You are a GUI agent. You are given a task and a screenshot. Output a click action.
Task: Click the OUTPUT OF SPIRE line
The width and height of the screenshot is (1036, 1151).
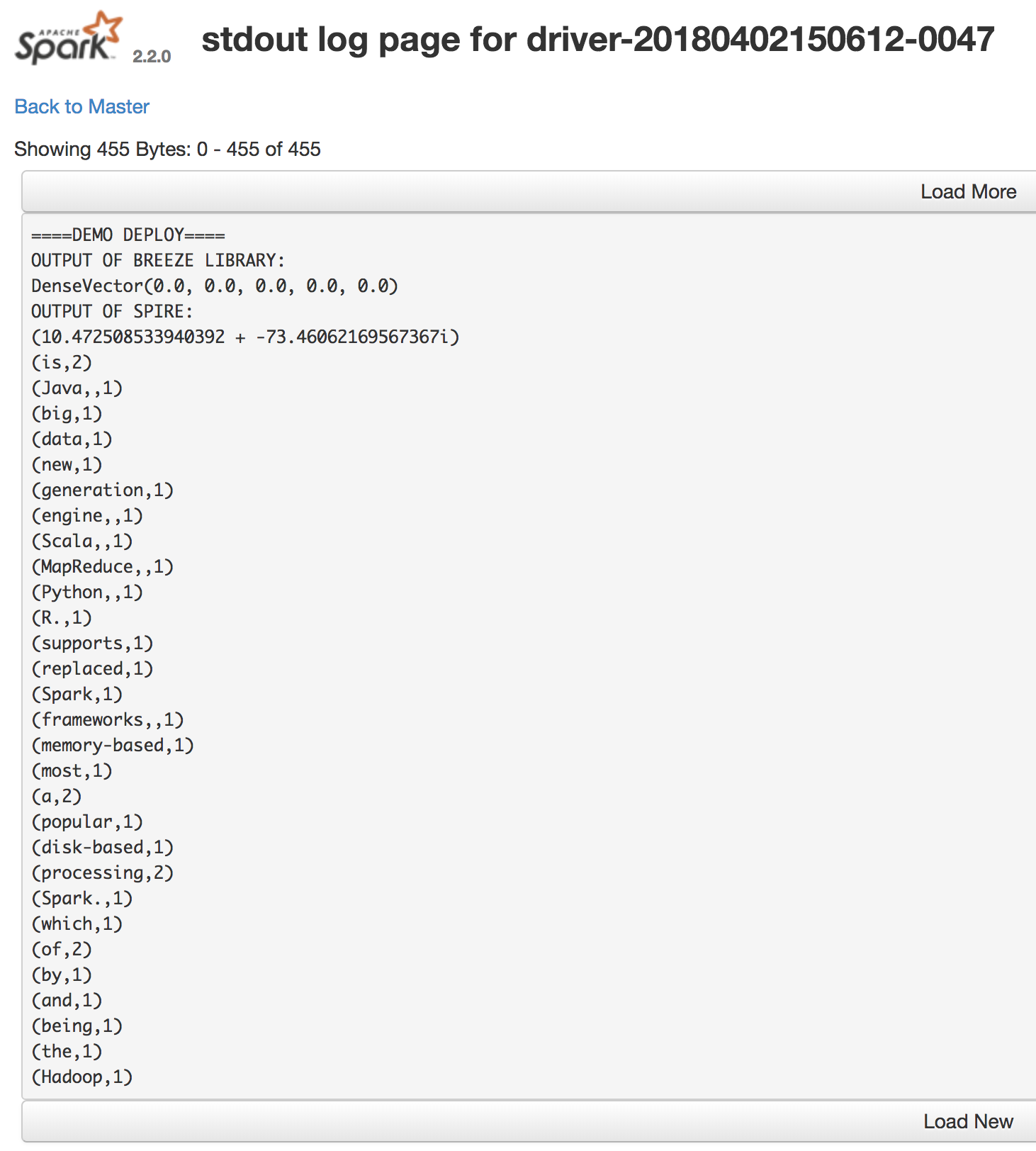[111, 311]
